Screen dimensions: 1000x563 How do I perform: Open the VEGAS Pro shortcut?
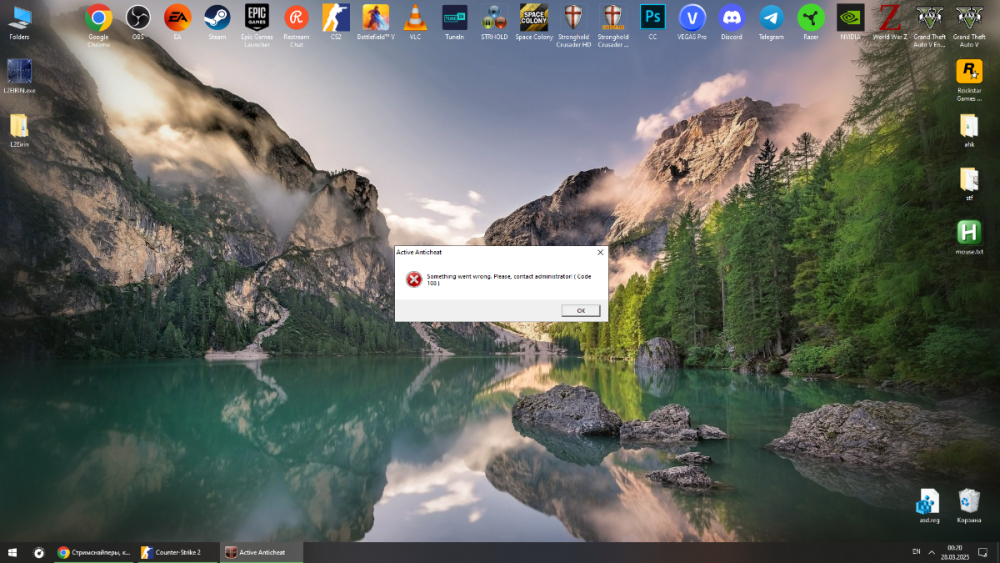(691, 18)
